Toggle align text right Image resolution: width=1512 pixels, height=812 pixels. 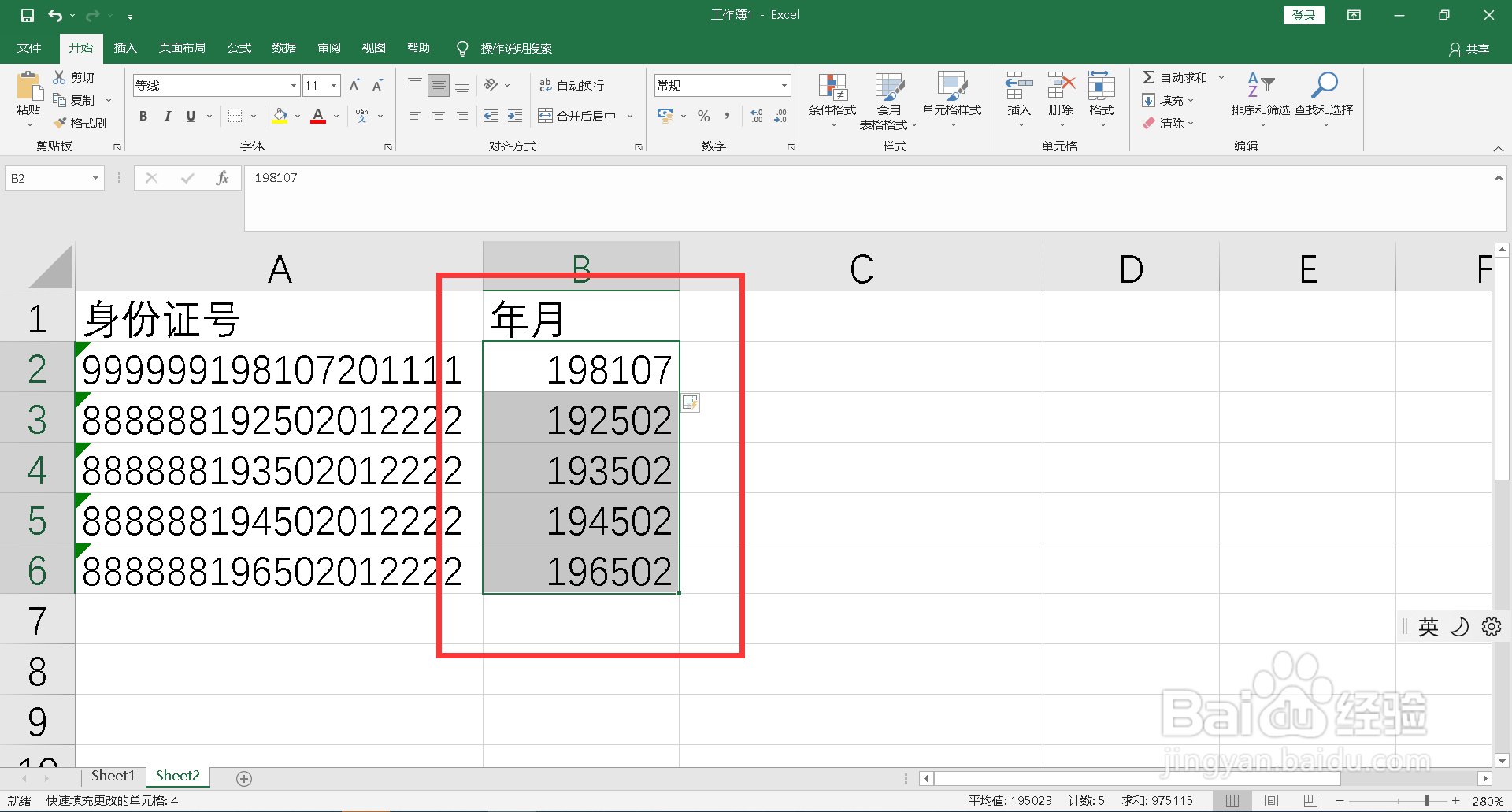click(462, 116)
